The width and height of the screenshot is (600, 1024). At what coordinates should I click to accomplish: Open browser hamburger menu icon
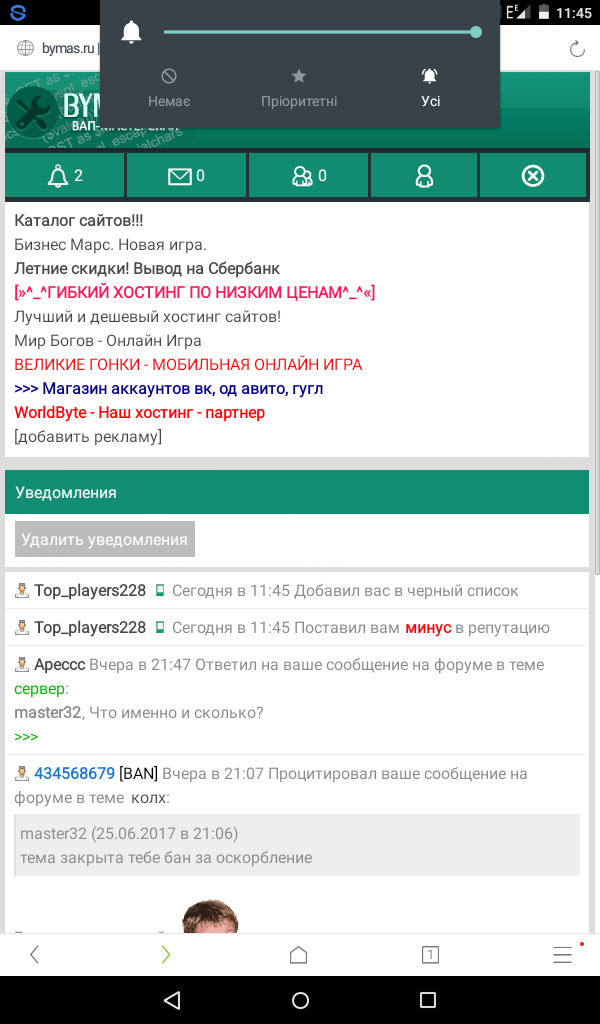[562, 955]
